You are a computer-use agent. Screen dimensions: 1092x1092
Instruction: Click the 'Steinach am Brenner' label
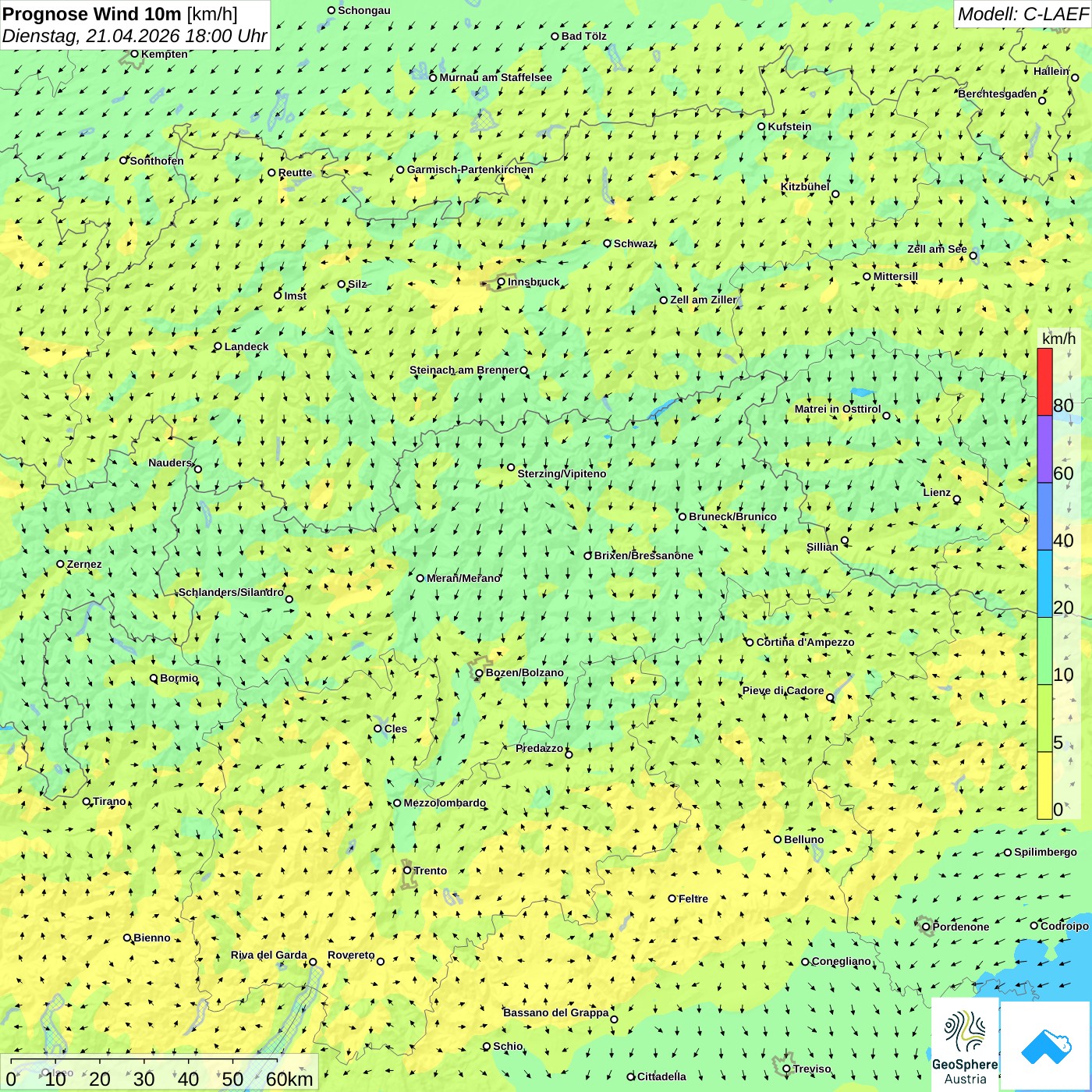tap(463, 370)
